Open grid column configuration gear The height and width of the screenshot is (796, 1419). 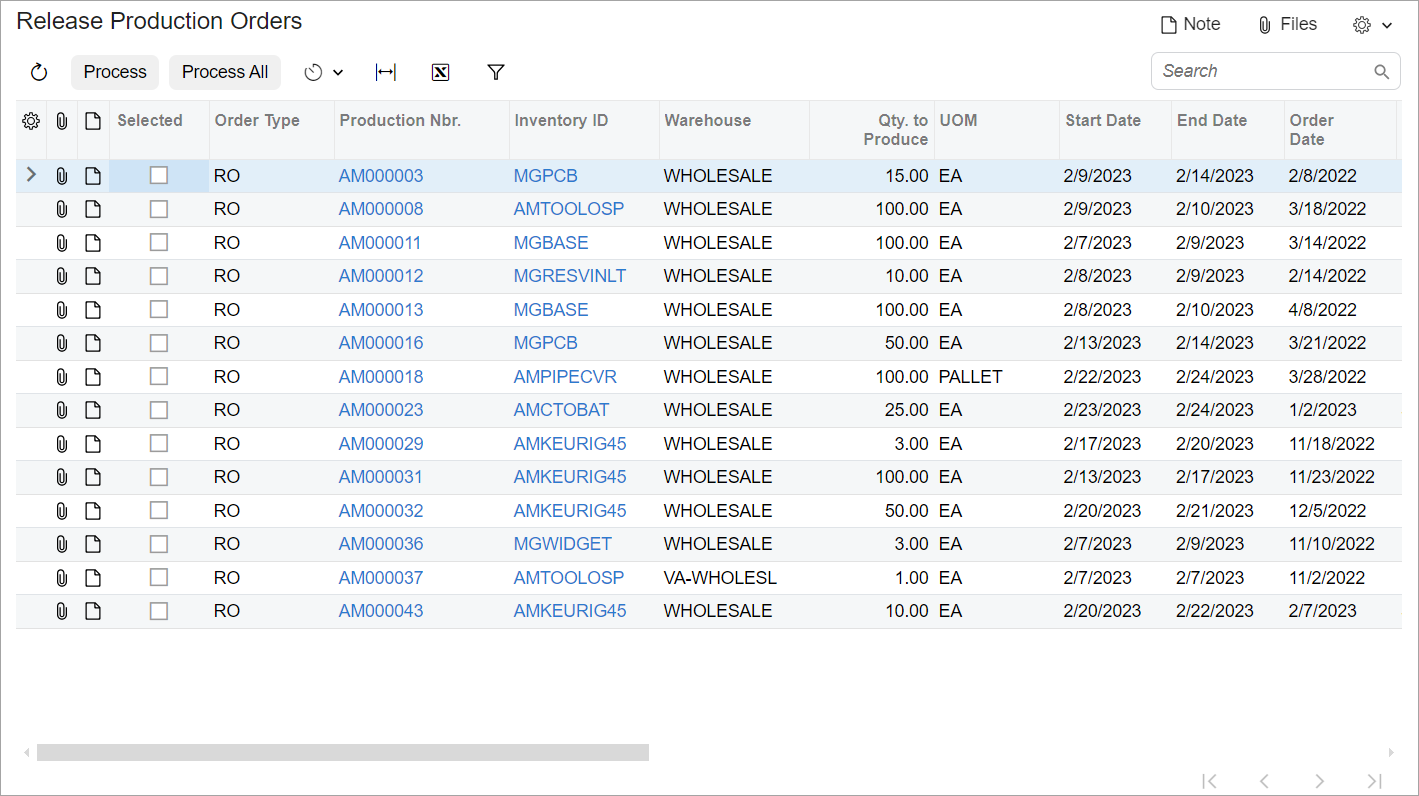pos(31,121)
